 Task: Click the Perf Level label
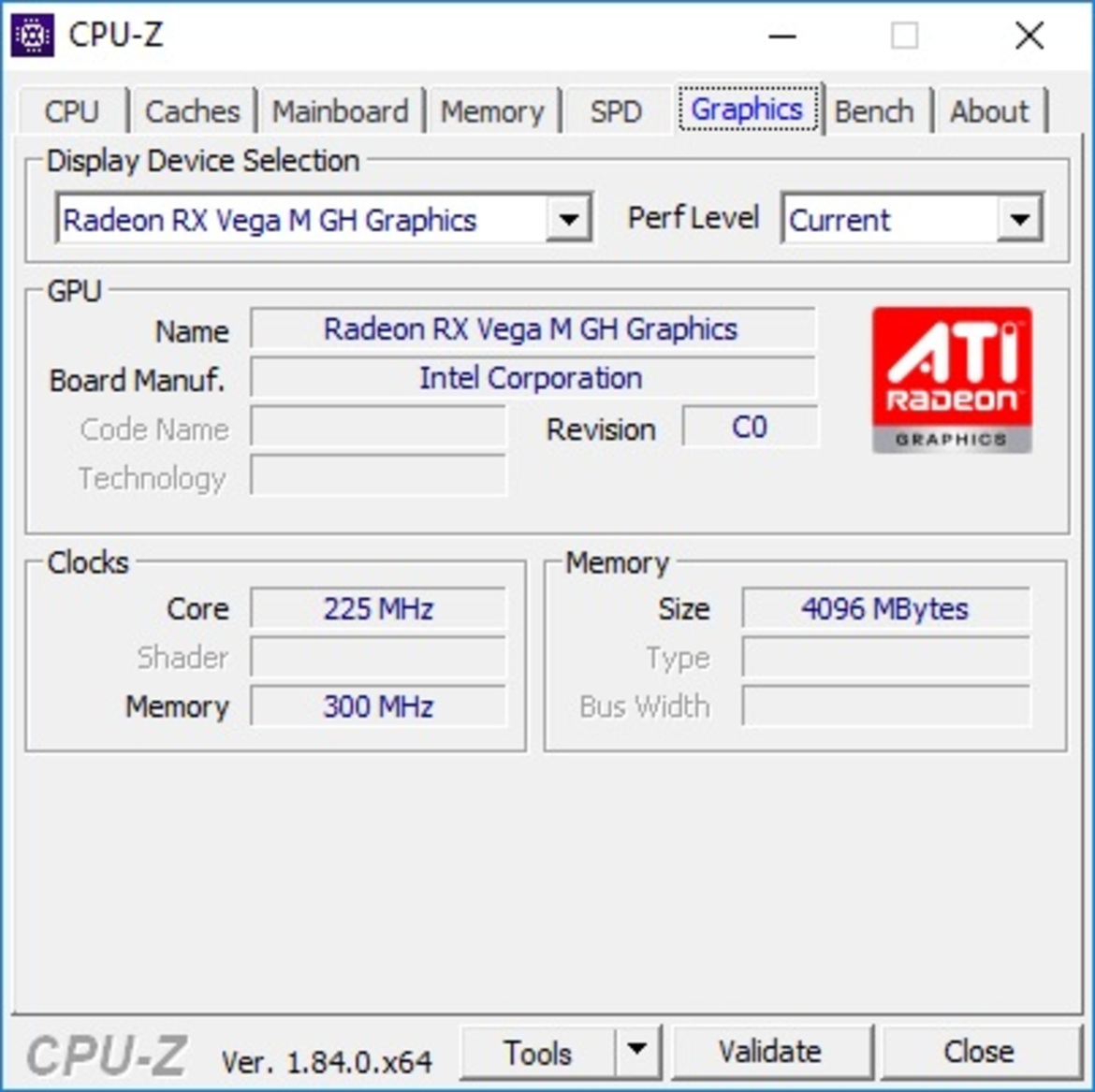(693, 218)
